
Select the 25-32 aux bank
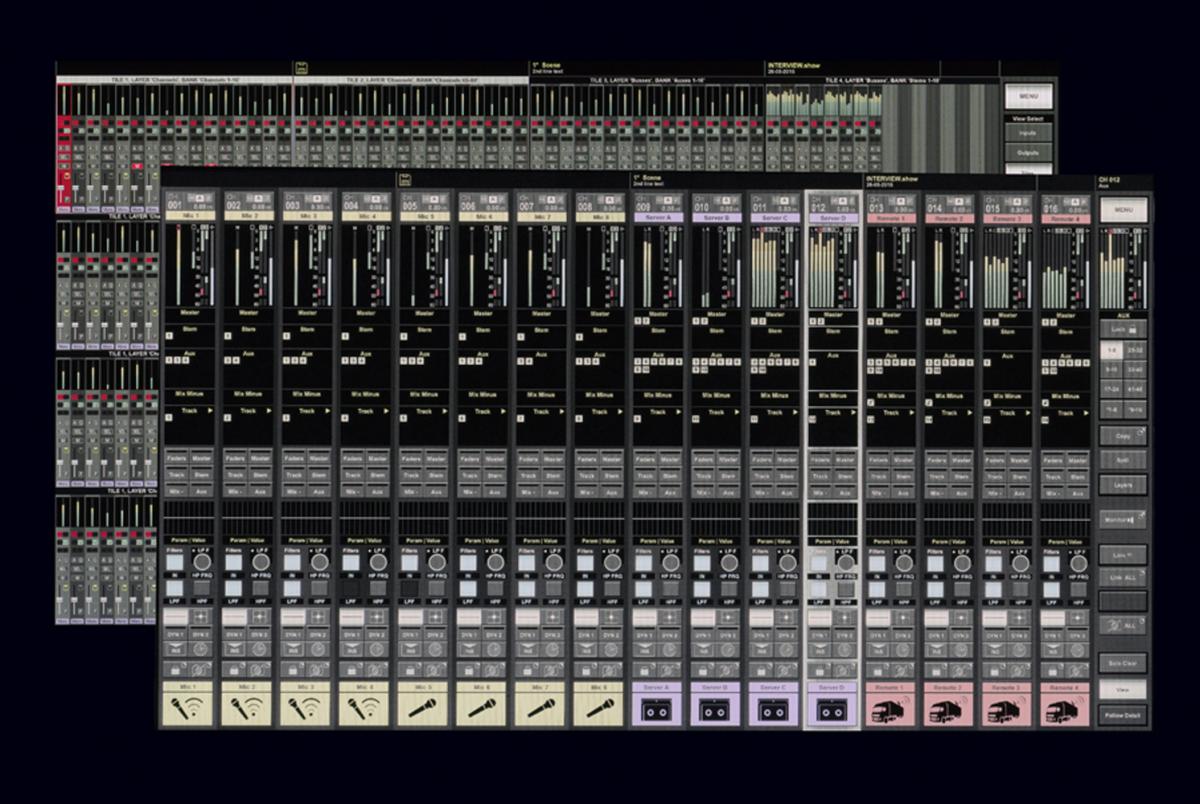coord(1136,350)
